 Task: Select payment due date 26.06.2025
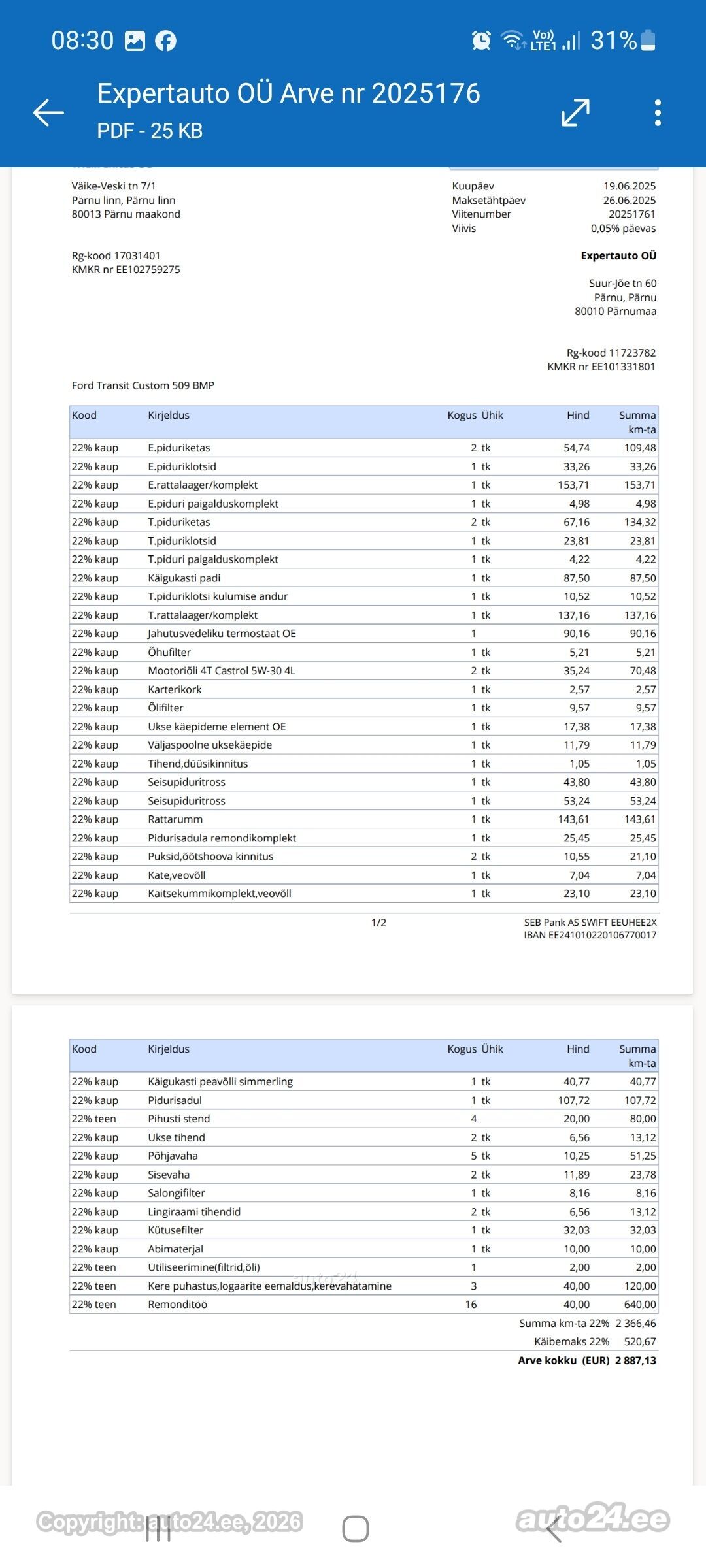coord(630,201)
